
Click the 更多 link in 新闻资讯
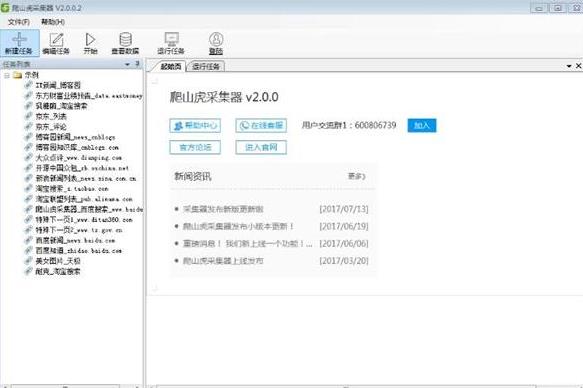click(x=357, y=176)
